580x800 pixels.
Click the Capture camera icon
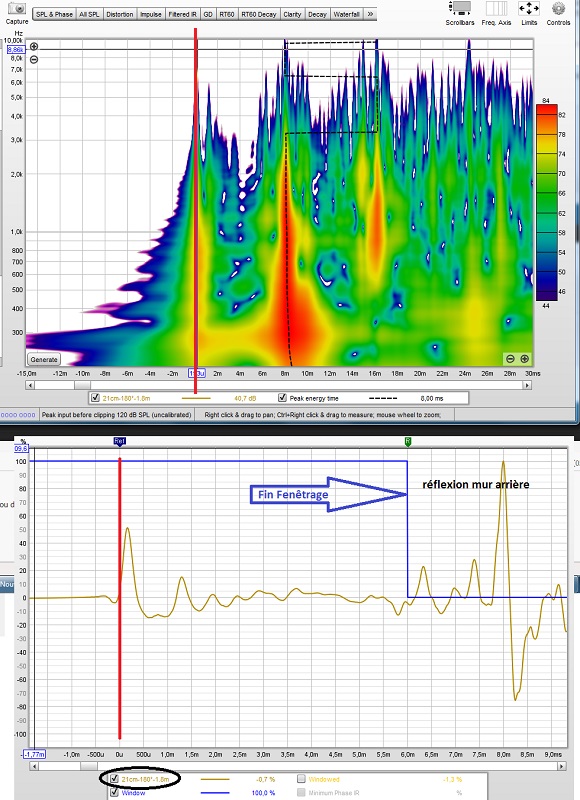point(17,8)
